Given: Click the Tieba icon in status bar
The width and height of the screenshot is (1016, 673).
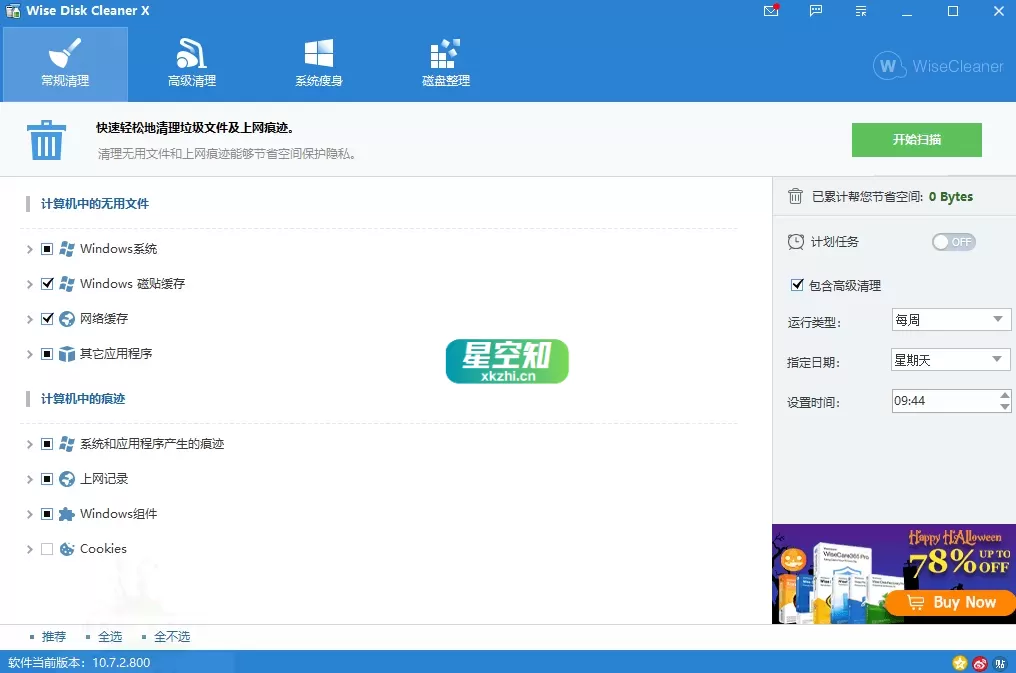Looking at the screenshot, I should (999, 662).
